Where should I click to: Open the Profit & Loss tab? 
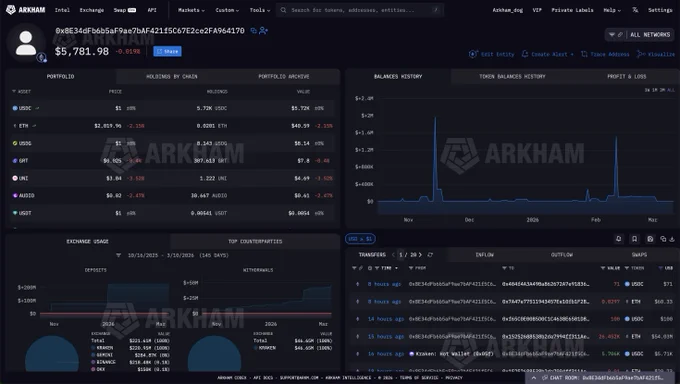[626, 76]
